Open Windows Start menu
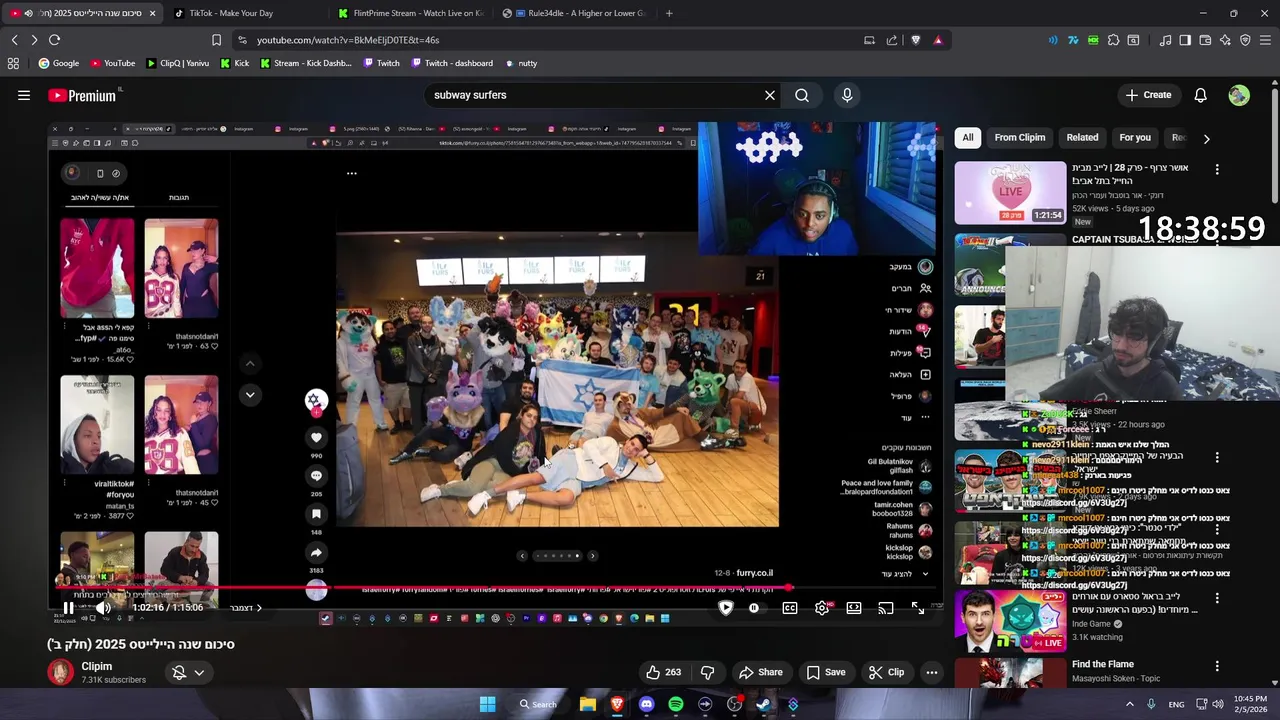Image resolution: width=1280 pixels, height=720 pixels. tap(487, 704)
